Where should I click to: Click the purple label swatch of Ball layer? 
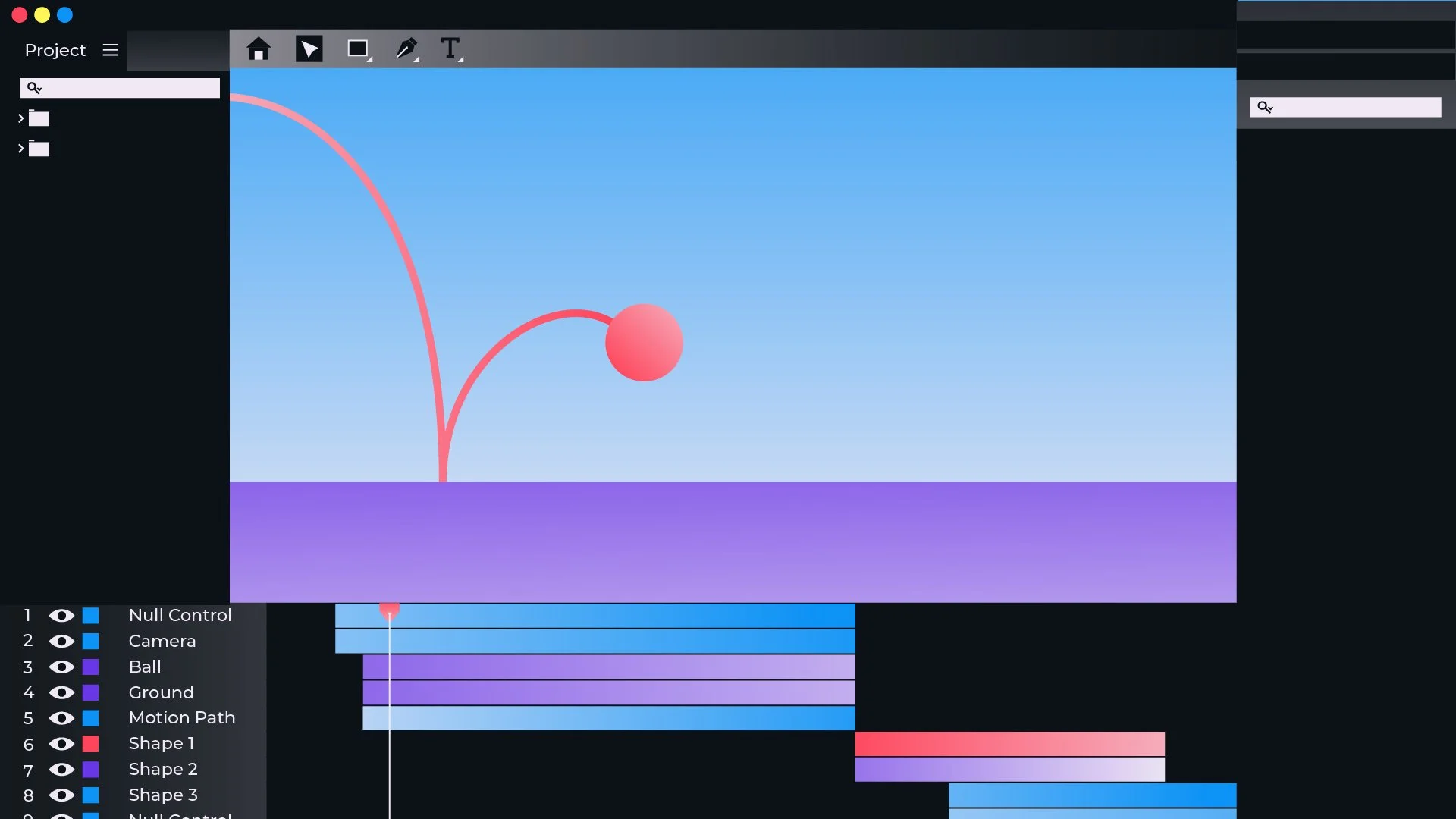point(90,667)
